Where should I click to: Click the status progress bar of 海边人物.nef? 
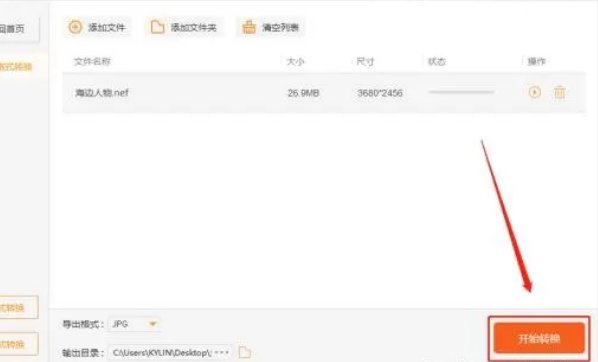coord(461,92)
